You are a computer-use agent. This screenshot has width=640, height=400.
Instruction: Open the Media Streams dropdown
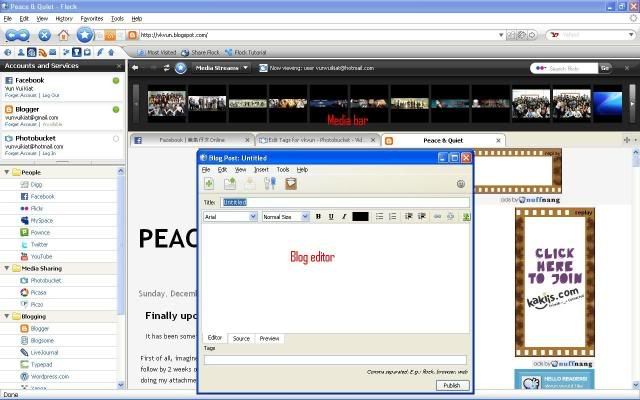(222, 68)
